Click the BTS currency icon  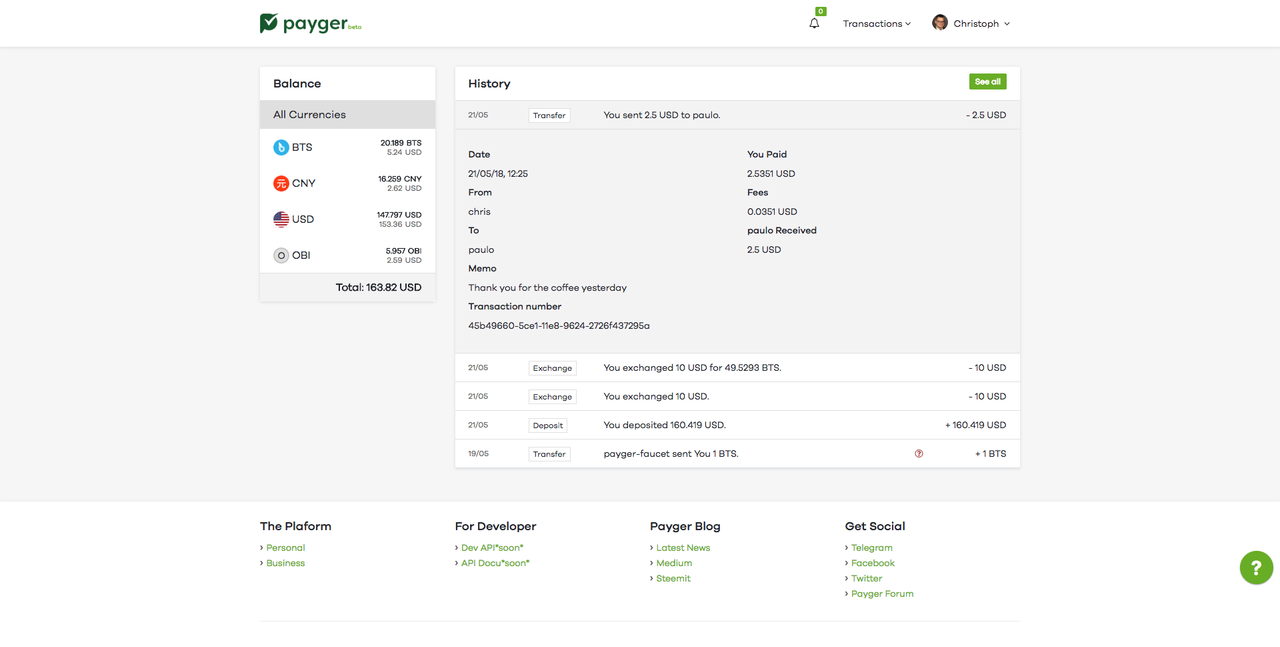pos(281,147)
